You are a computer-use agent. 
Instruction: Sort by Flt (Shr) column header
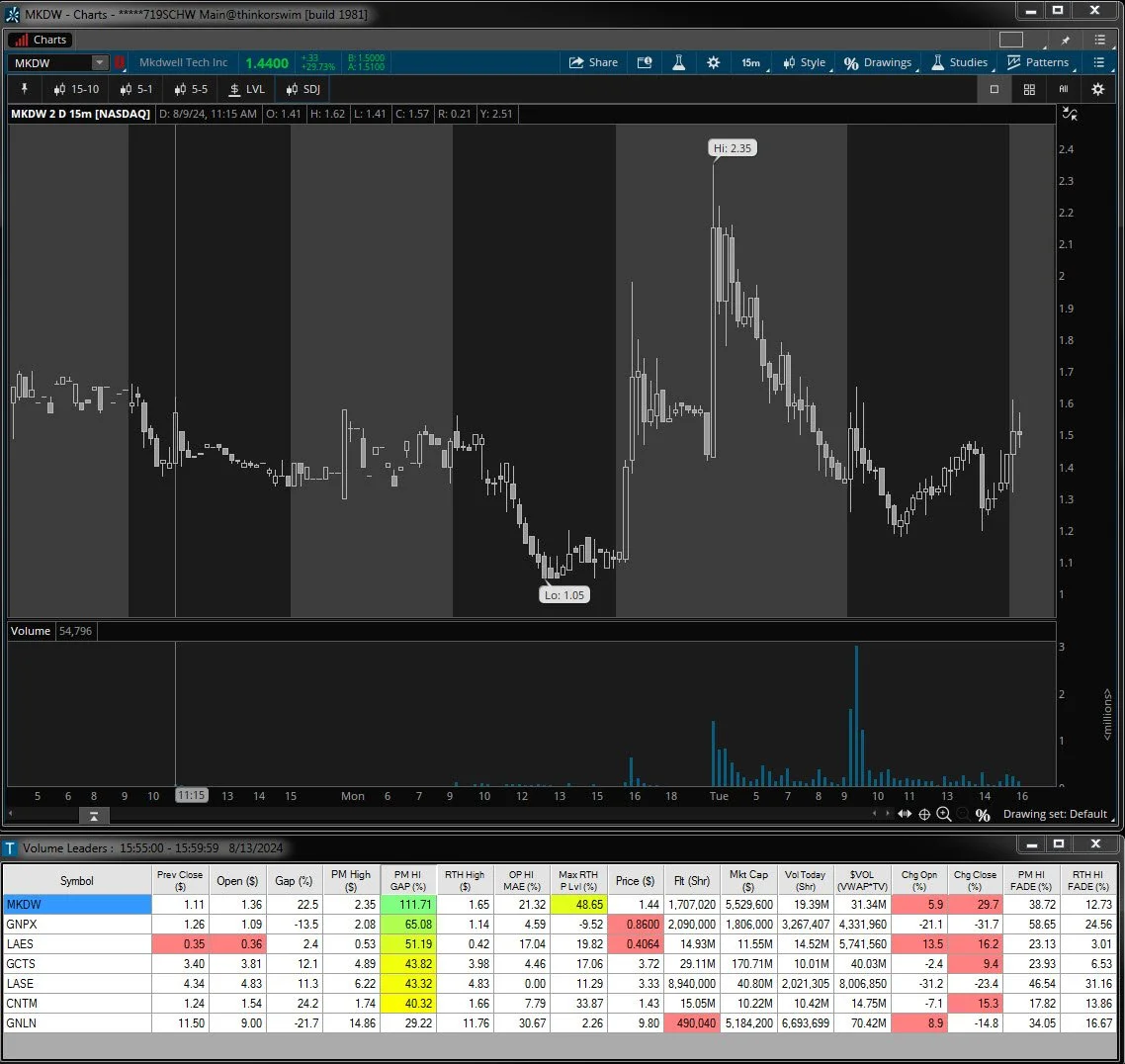pyautogui.click(x=692, y=880)
